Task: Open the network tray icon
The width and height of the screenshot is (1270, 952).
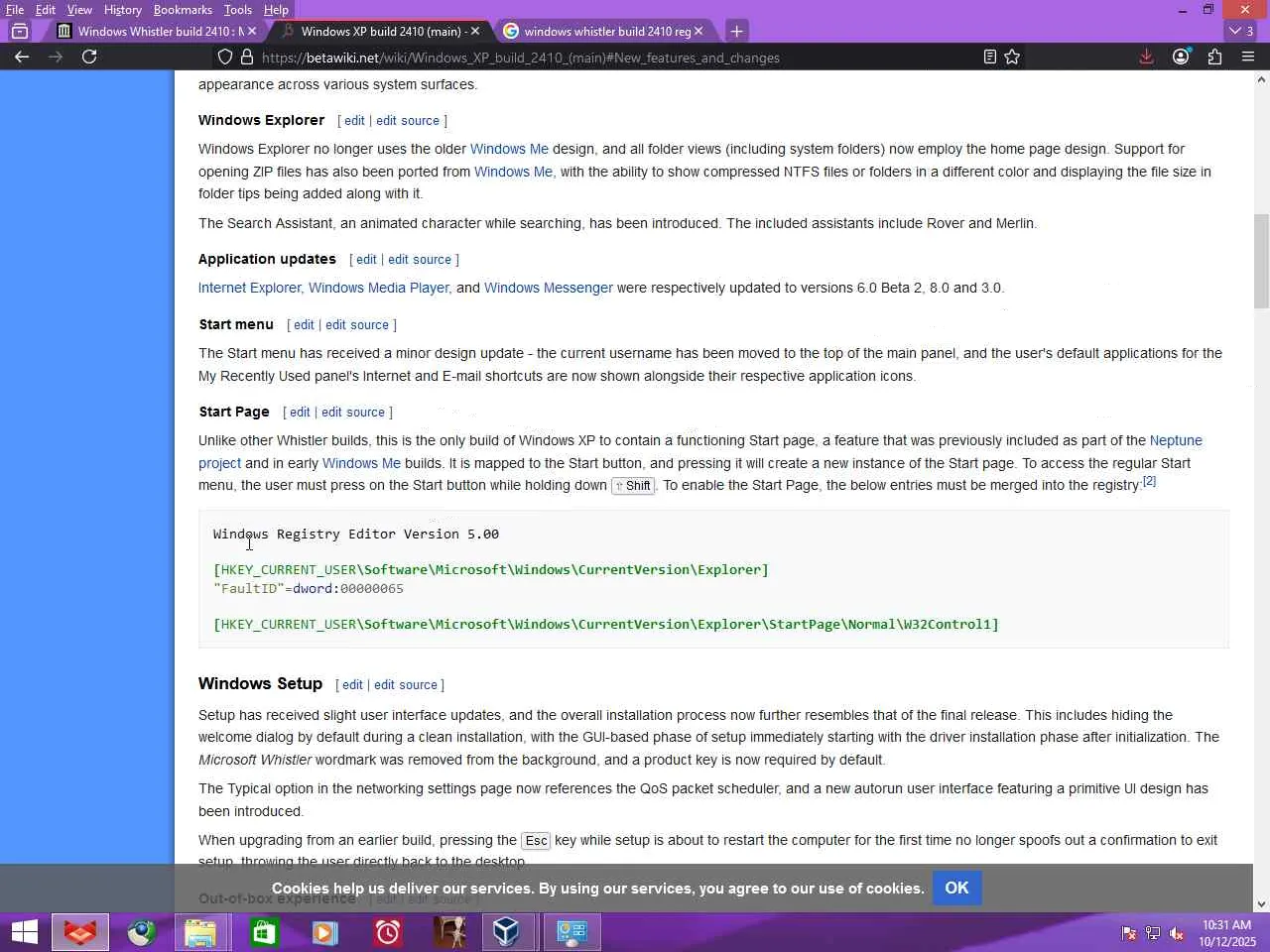Action: pyautogui.click(x=1153, y=933)
